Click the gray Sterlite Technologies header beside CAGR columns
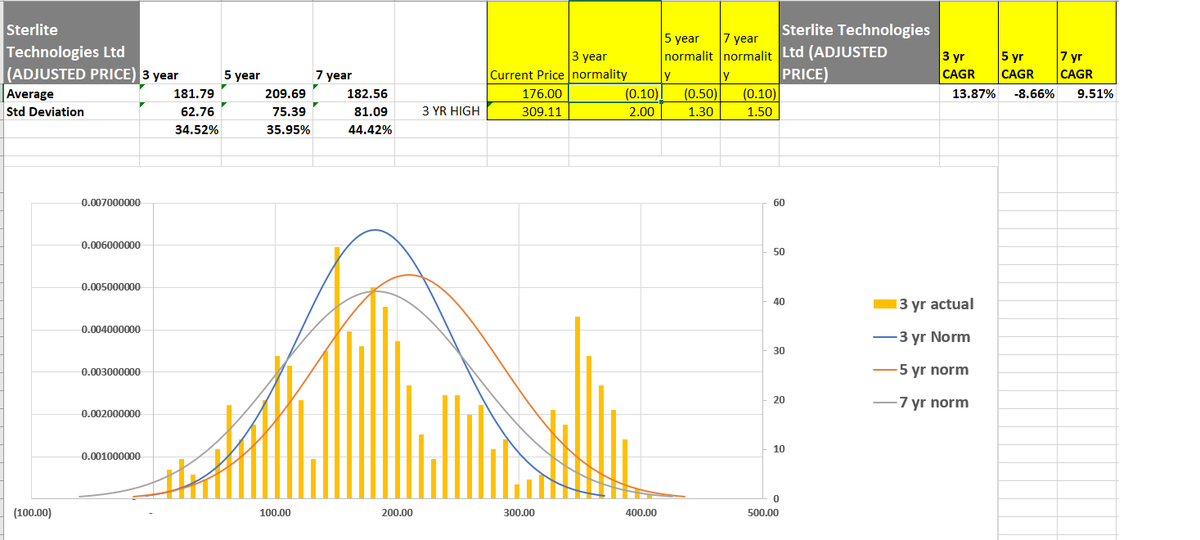The image size is (1200, 540). pos(858,44)
